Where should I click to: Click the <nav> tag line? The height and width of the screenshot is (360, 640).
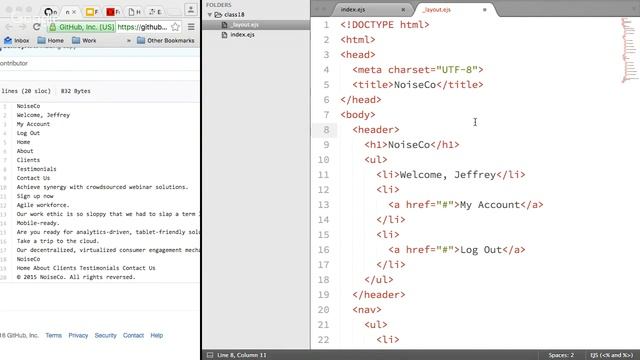[367, 310]
